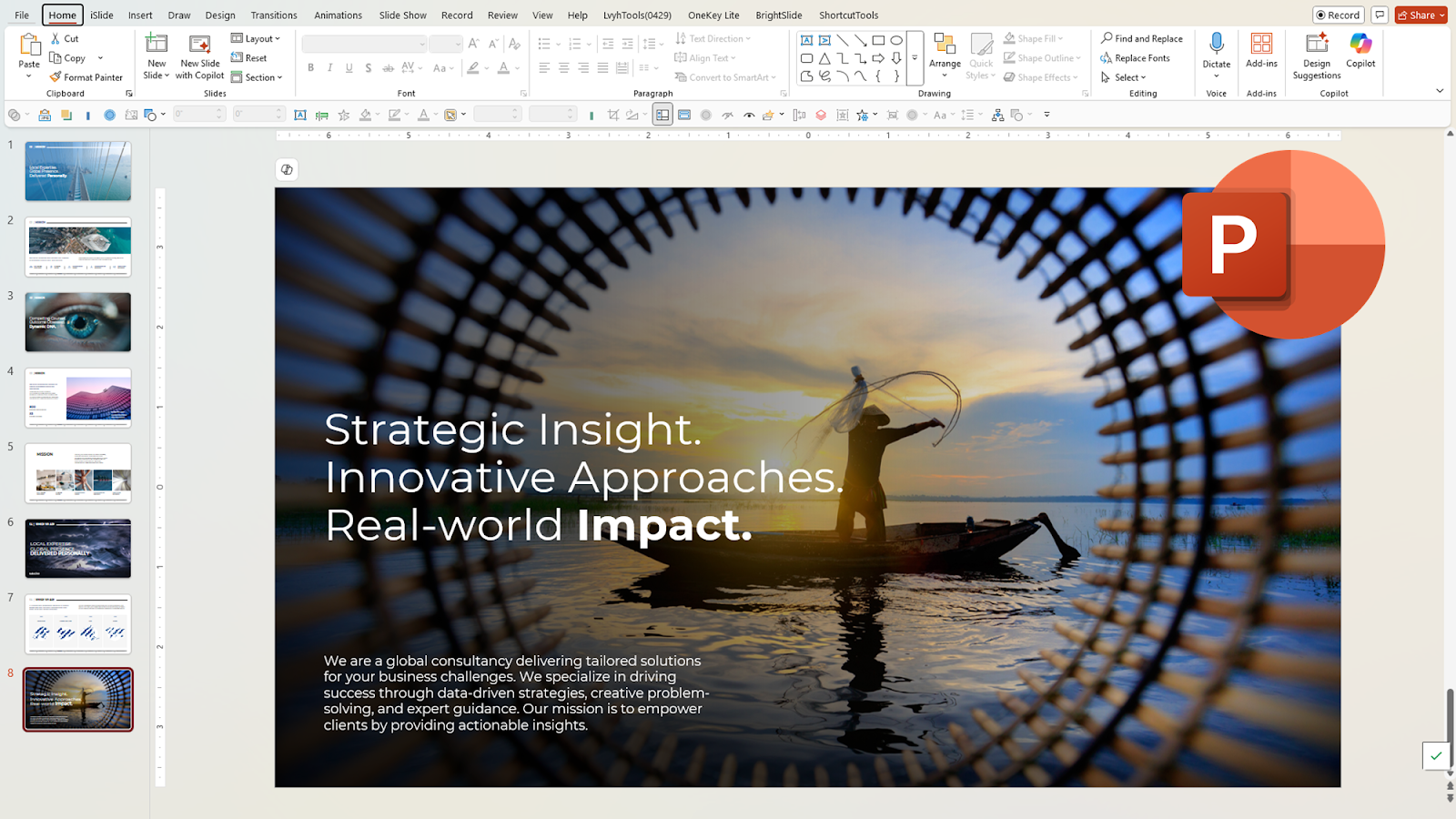Select the slide 6 thumbnail
Screen dimensions: 1456x819
coord(78,549)
